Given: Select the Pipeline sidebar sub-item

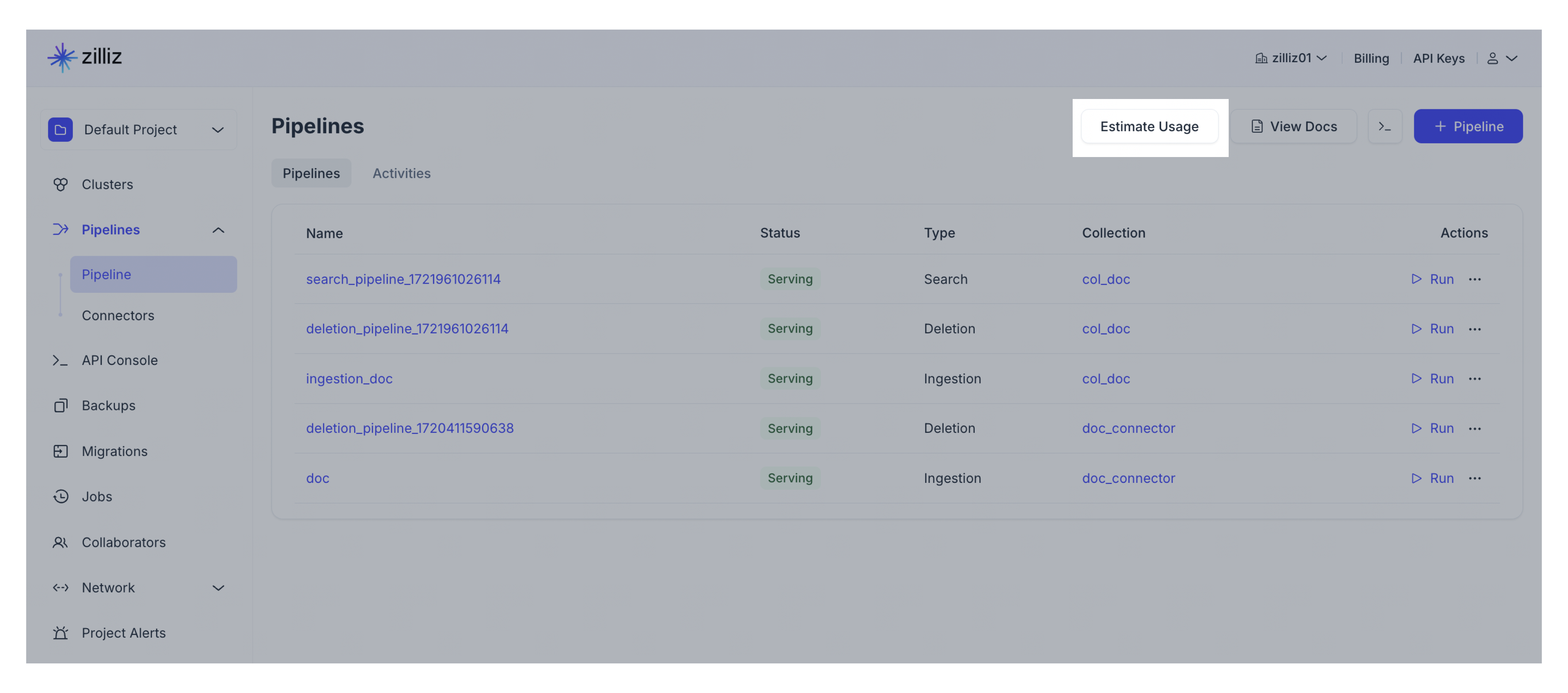Looking at the screenshot, I should [x=153, y=274].
